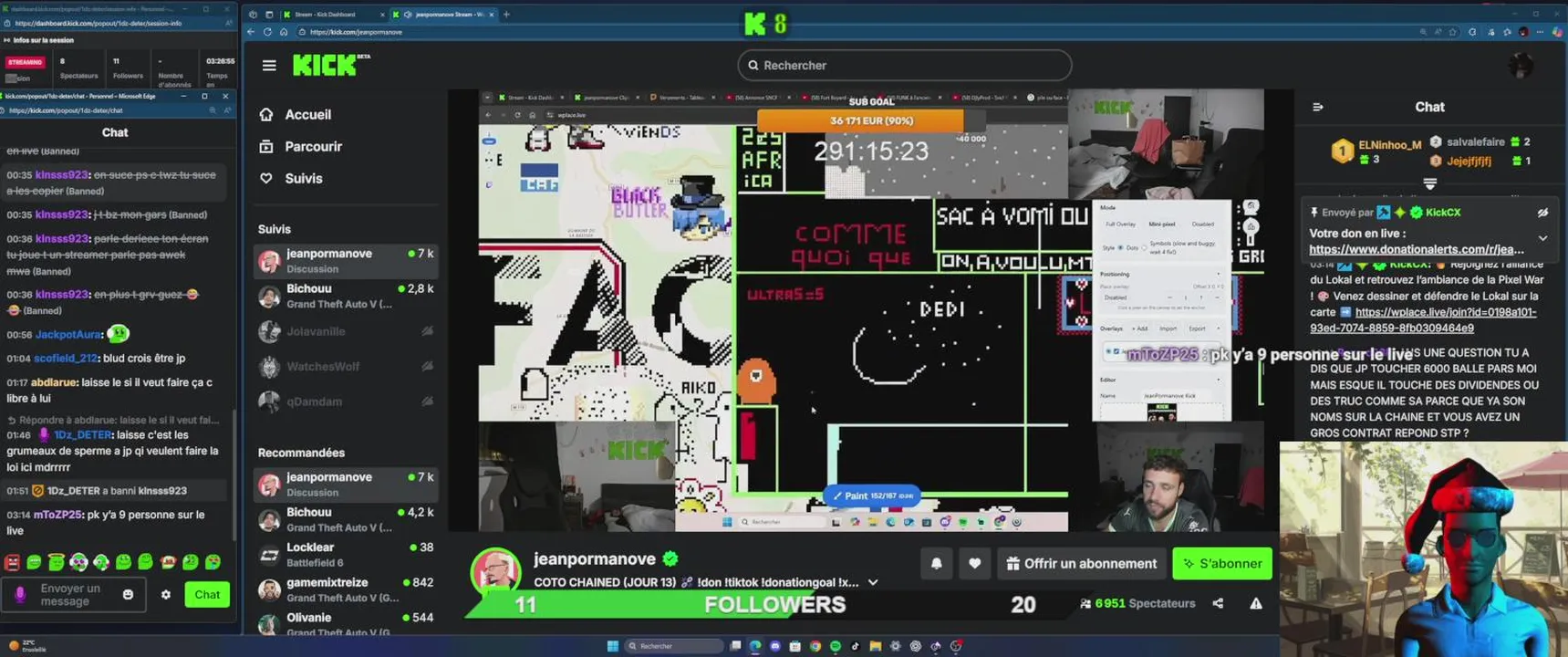
Task: Click username scofield_212 in chat
Action: [x=66, y=359]
